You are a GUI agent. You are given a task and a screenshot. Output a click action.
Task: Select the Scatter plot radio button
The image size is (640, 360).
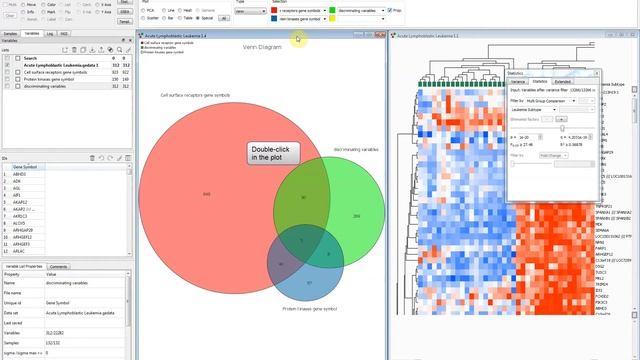tap(143, 18)
